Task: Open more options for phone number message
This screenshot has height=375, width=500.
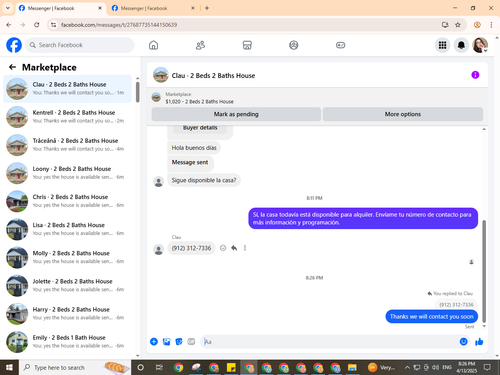Action: coord(245,248)
